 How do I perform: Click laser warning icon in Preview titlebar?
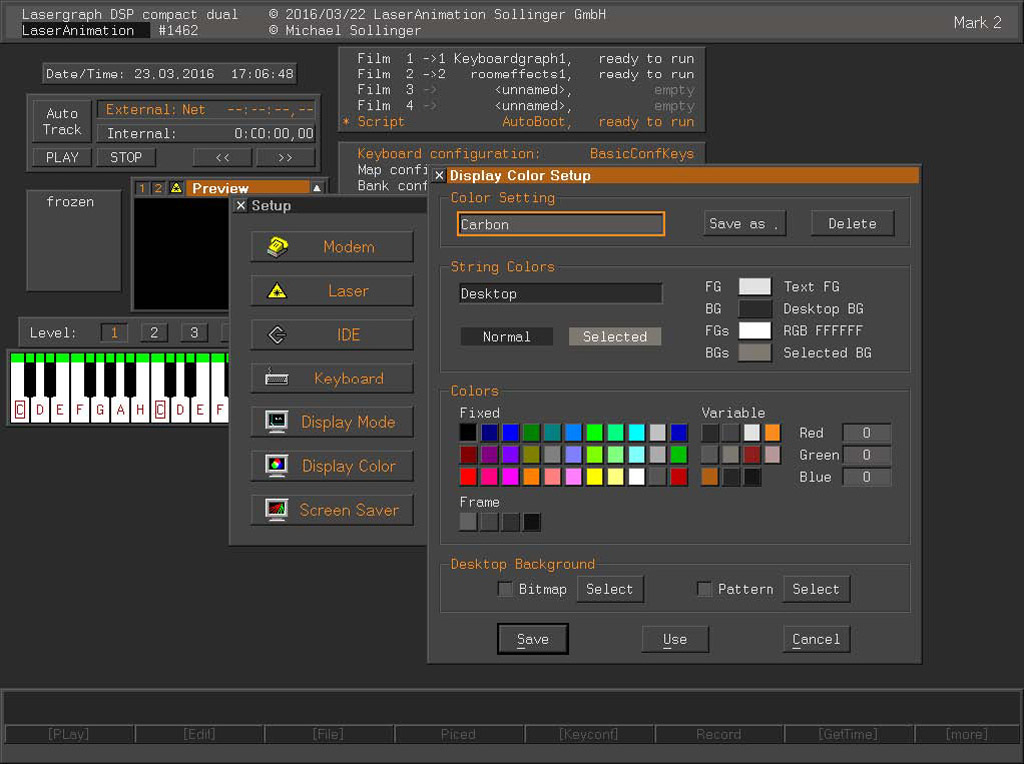coord(176,188)
